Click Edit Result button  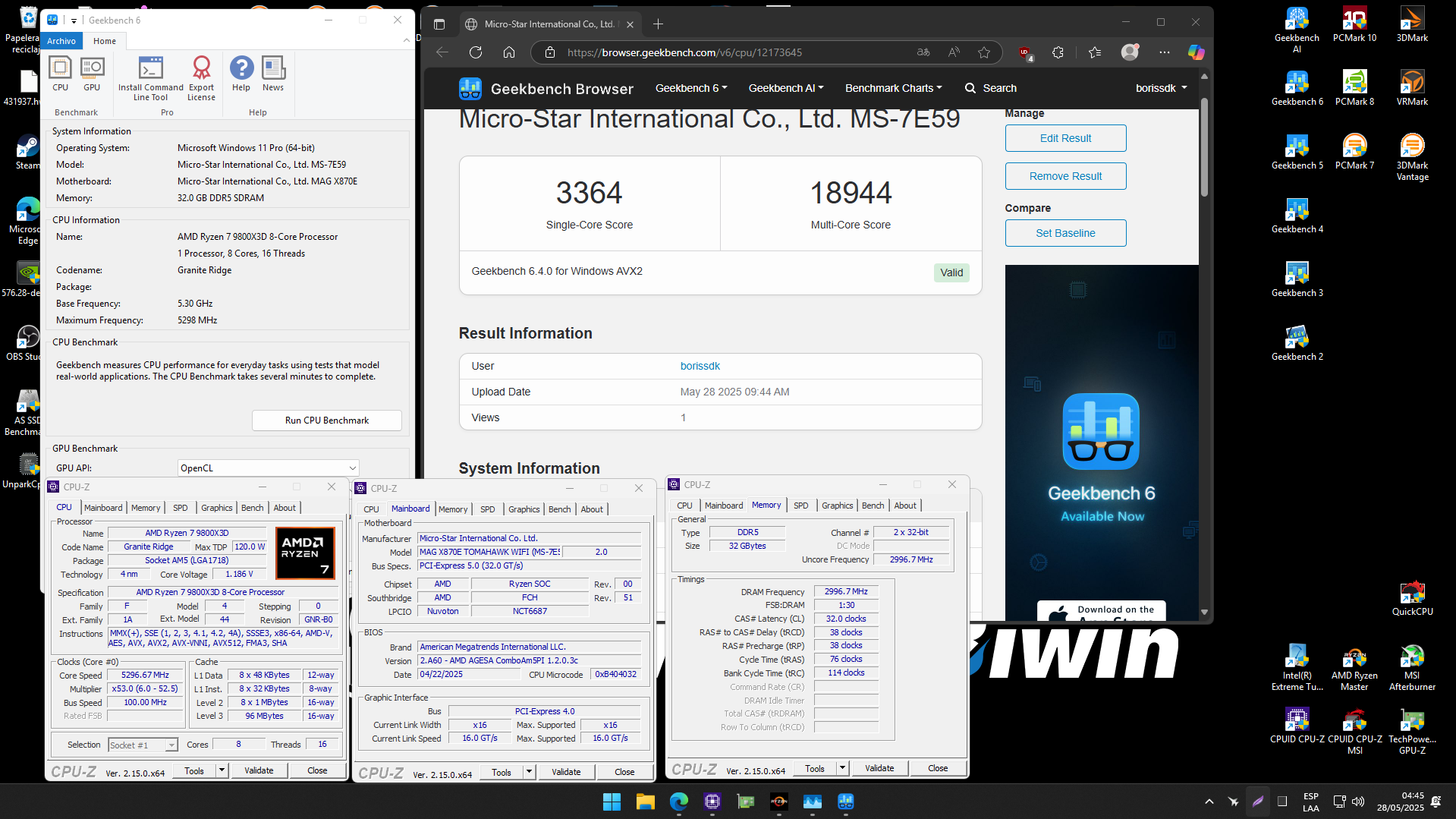pos(1065,138)
